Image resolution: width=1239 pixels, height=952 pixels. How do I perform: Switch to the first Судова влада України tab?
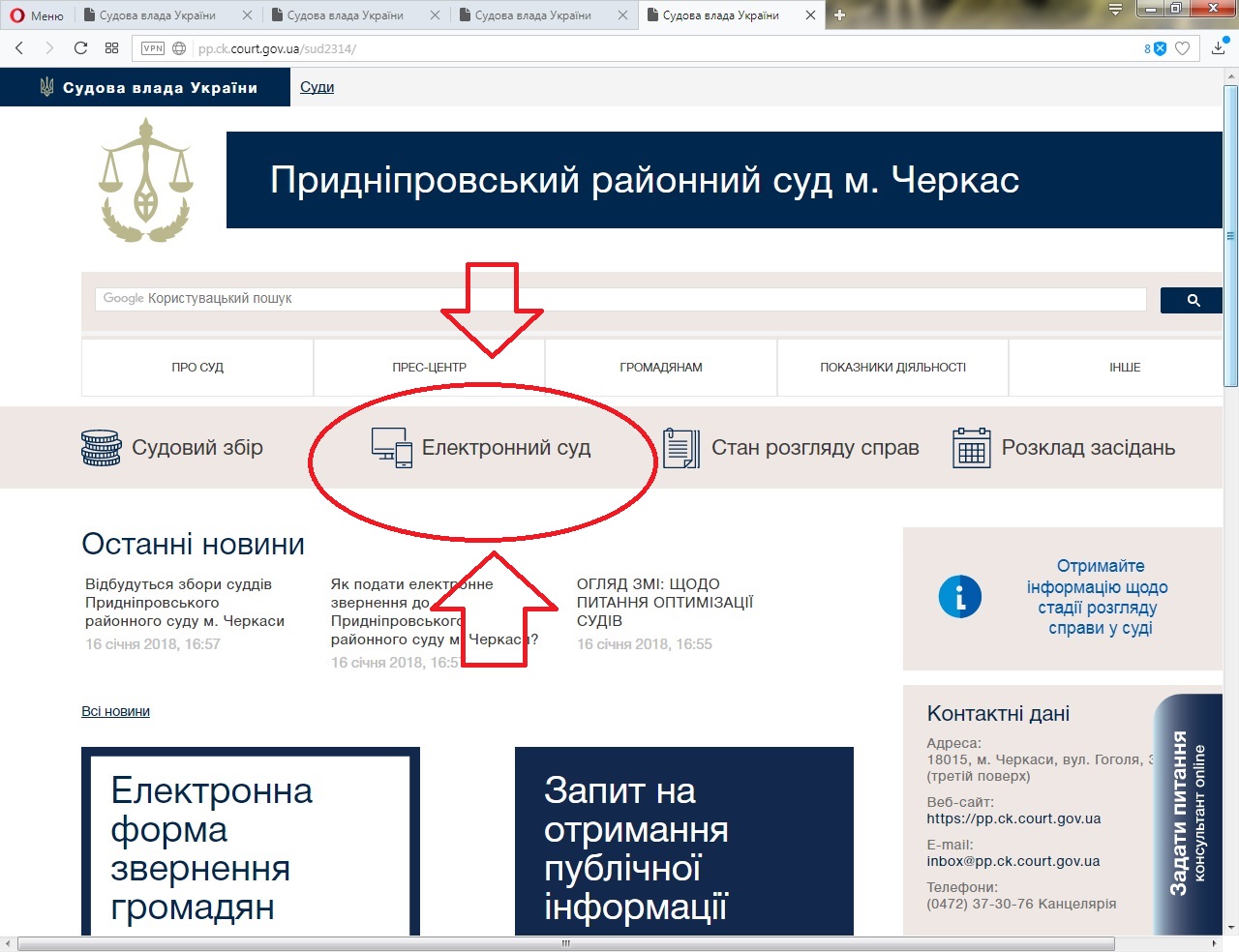click(x=158, y=15)
